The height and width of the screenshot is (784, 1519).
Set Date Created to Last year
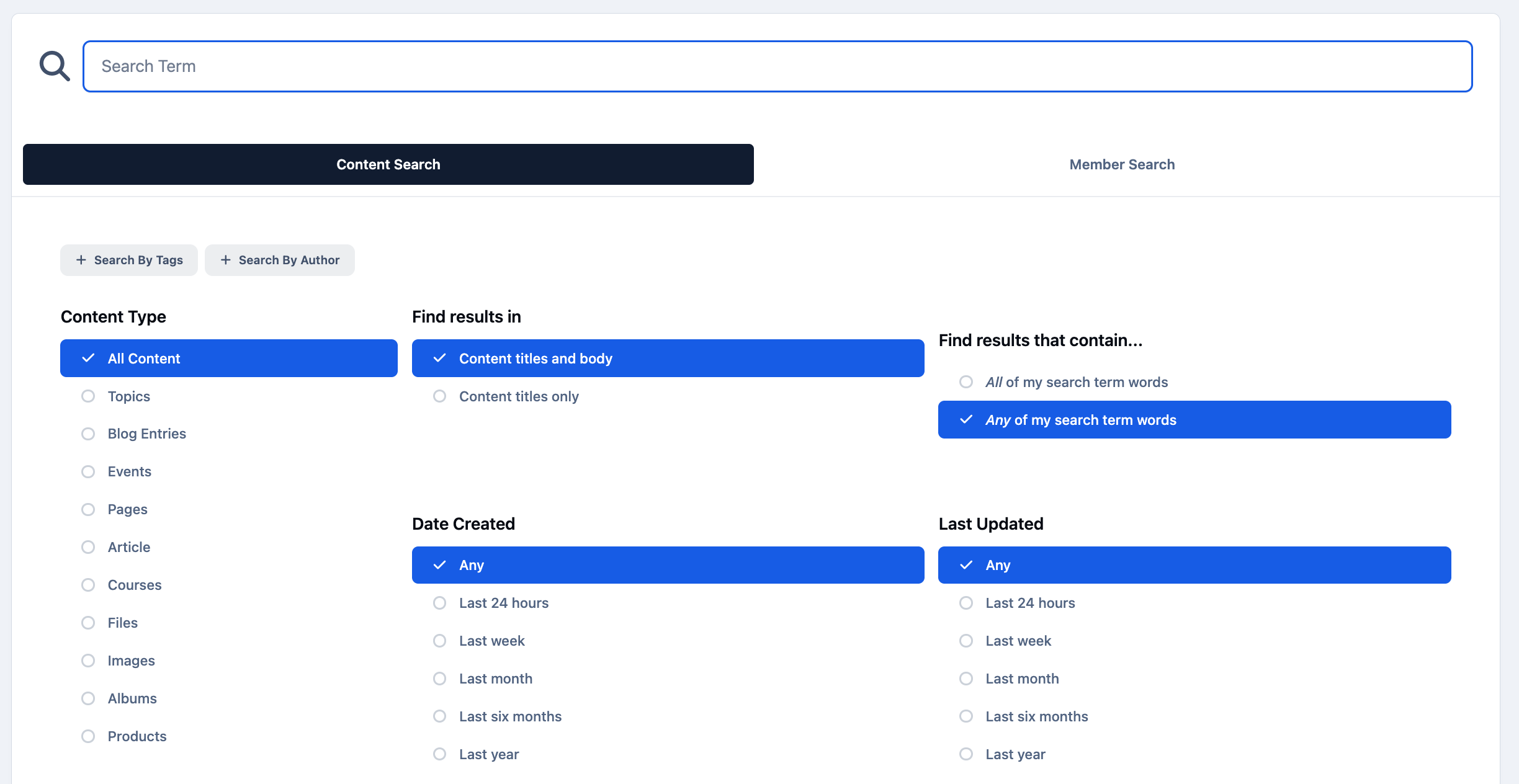click(x=668, y=754)
